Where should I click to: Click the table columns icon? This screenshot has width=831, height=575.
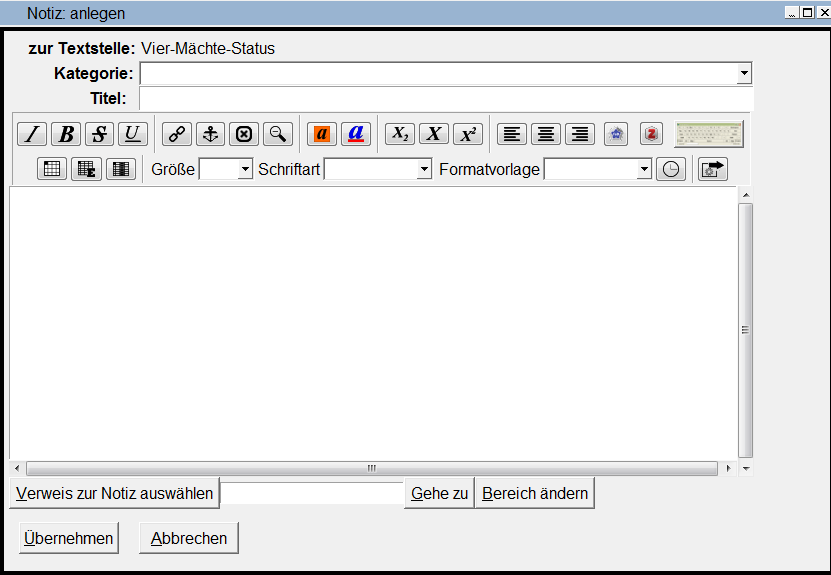click(x=121, y=169)
